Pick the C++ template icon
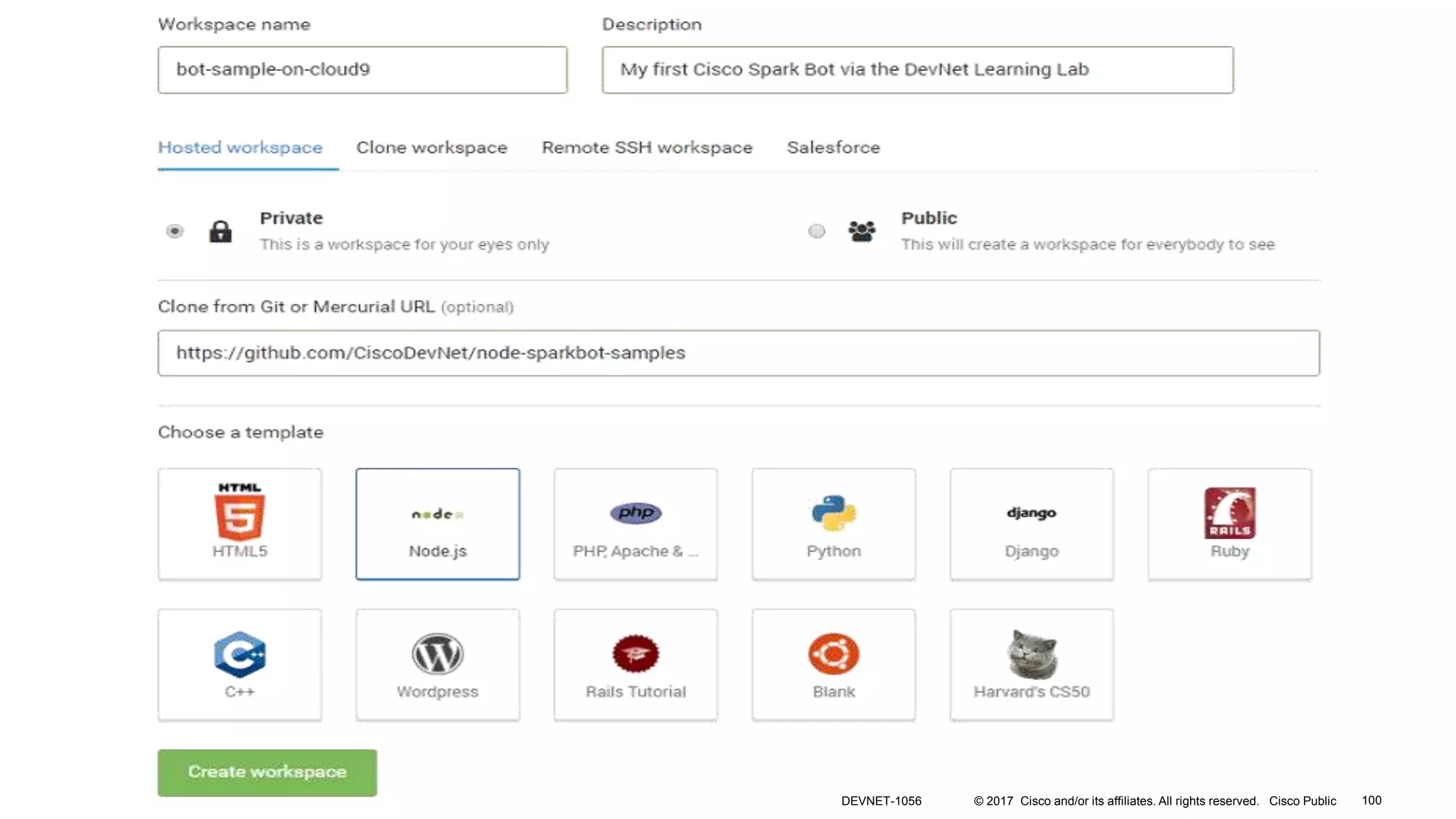This screenshot has width=1456, height=819. (240, 654)
